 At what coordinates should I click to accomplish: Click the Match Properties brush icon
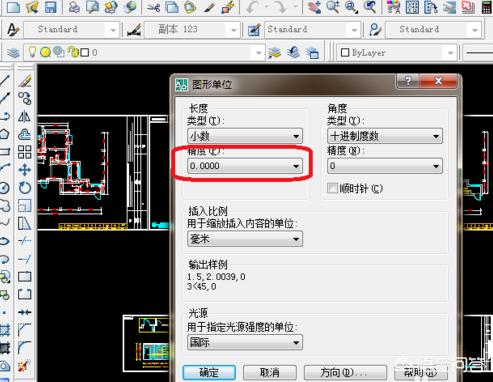click(210, 7)
